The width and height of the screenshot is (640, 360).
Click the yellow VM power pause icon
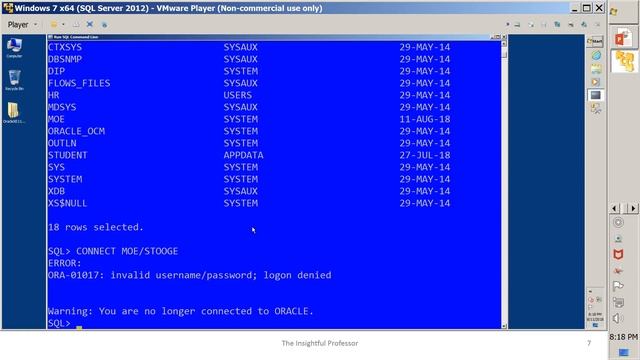pyautogui.click(x=53, y=24)
